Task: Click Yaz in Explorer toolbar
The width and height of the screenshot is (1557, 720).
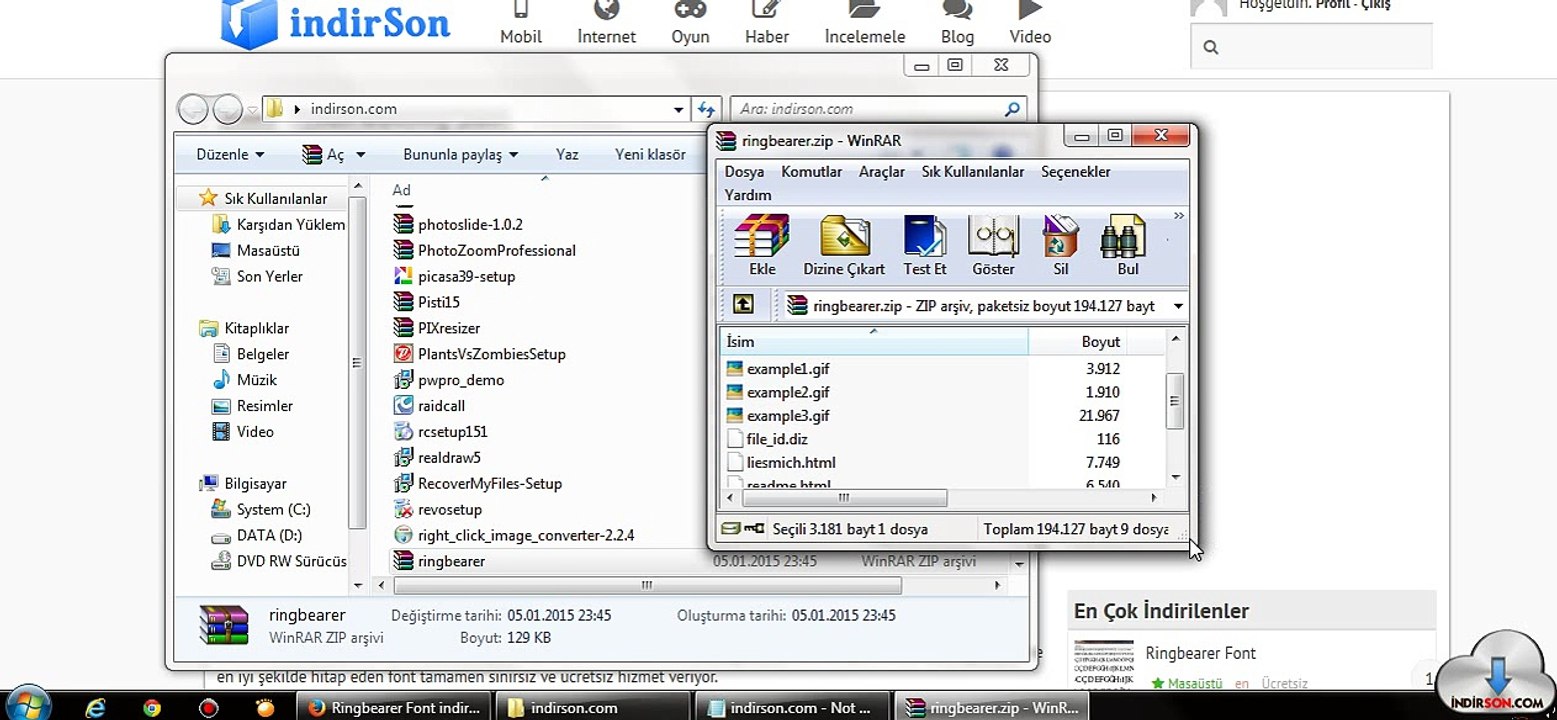Action: (567, 154)
